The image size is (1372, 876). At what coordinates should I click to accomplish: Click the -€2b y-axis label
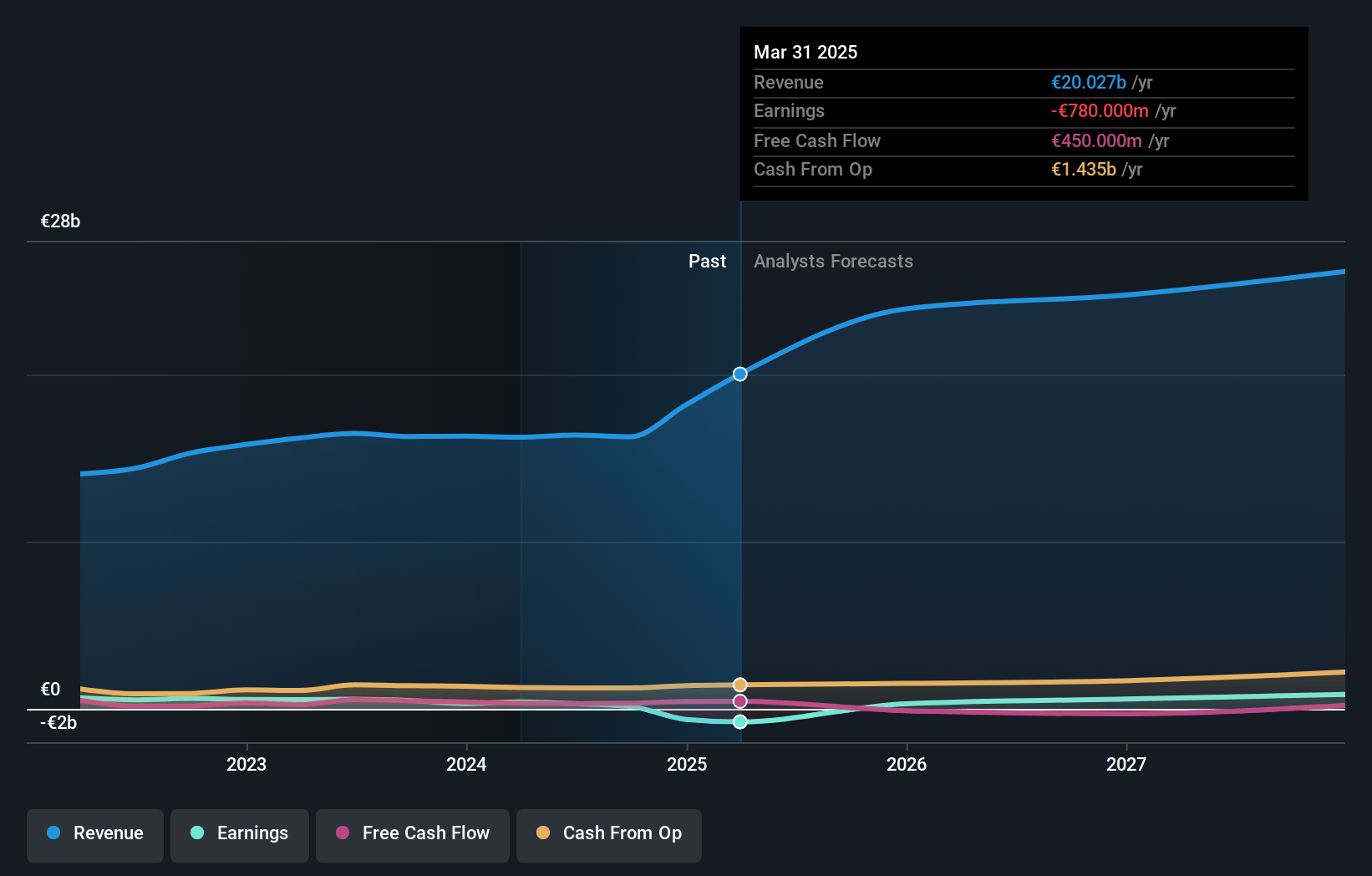click(x=58, y=723)
